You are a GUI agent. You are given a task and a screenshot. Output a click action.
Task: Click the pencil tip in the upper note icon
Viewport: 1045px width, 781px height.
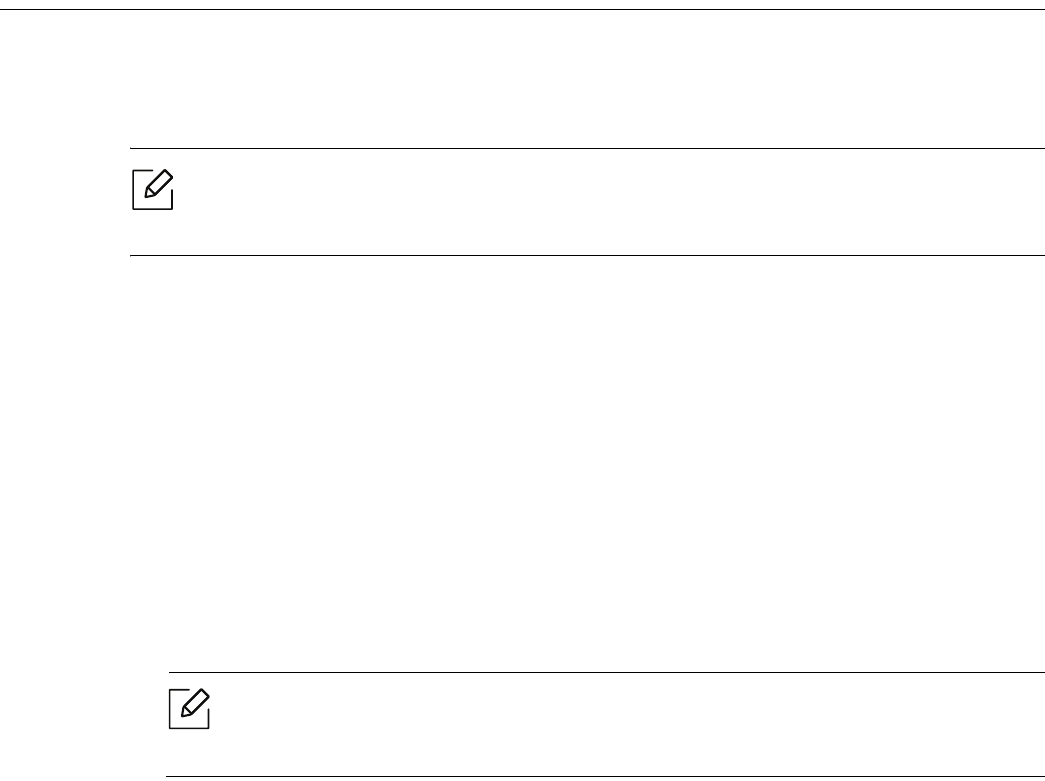(x=147, y=197)
